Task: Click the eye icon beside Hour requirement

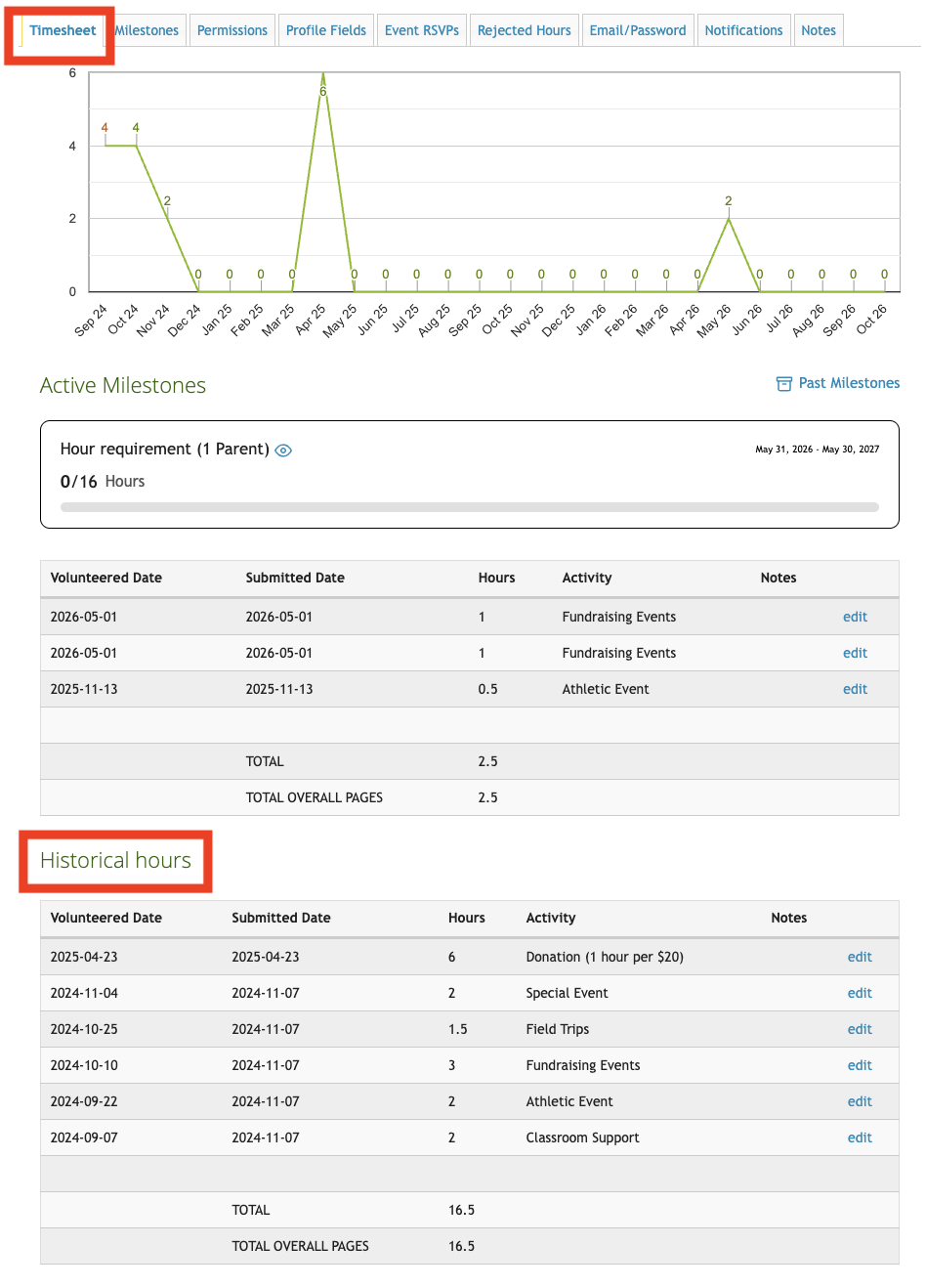Action: tap(283, 451)
